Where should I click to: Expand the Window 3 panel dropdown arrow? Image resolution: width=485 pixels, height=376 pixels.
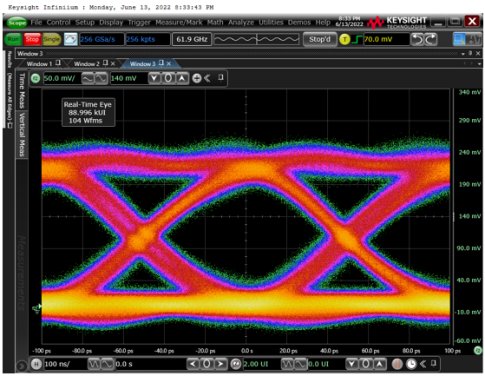(463, 54)
